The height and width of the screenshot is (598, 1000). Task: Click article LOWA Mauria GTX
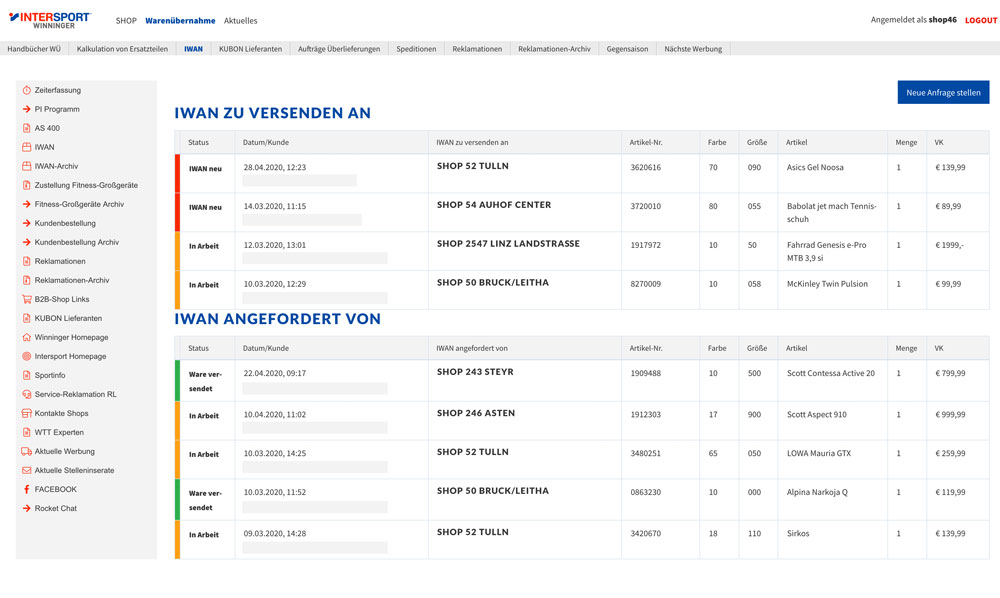(819, 453)
